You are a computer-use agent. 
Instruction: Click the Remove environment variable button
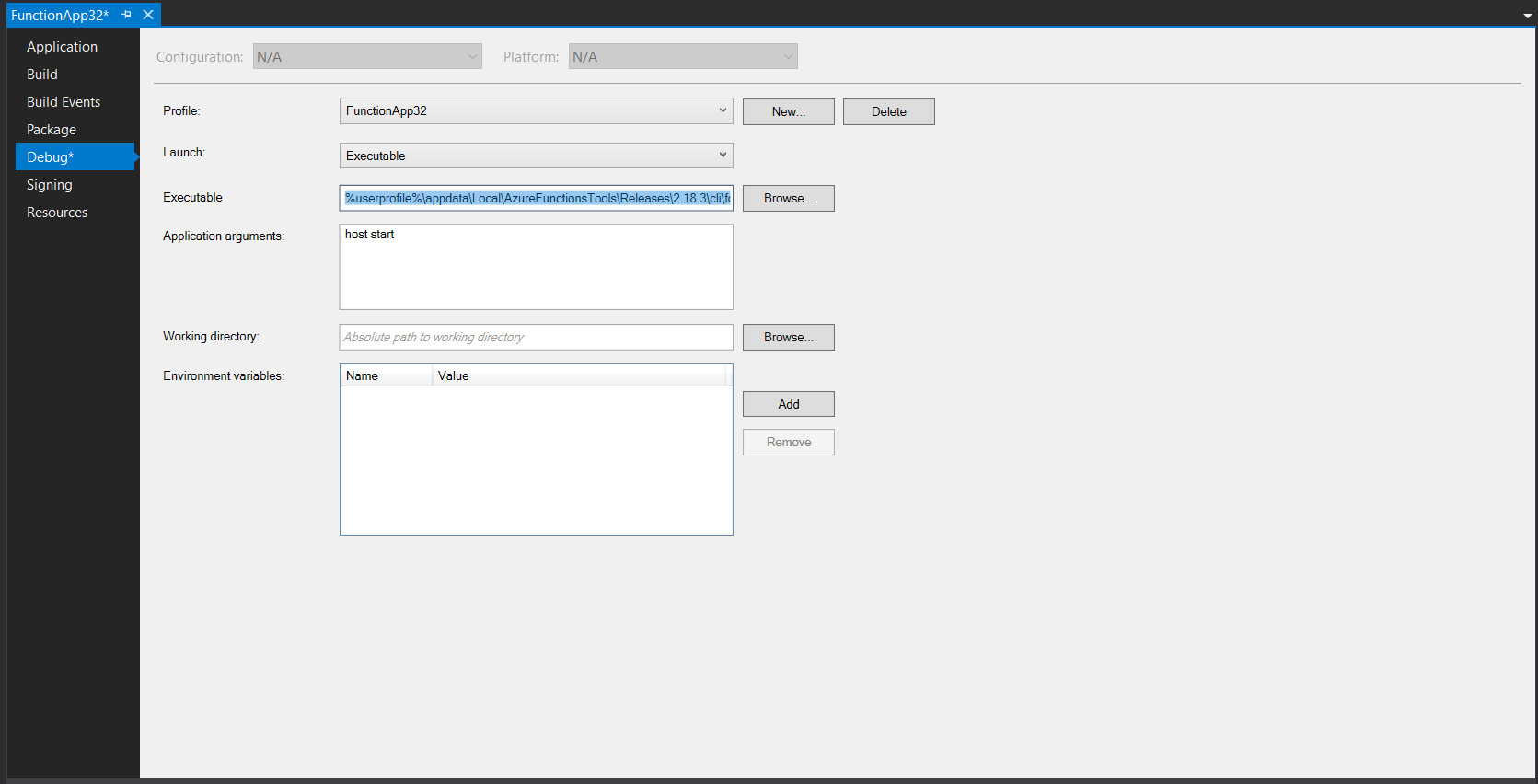point(789,442)
